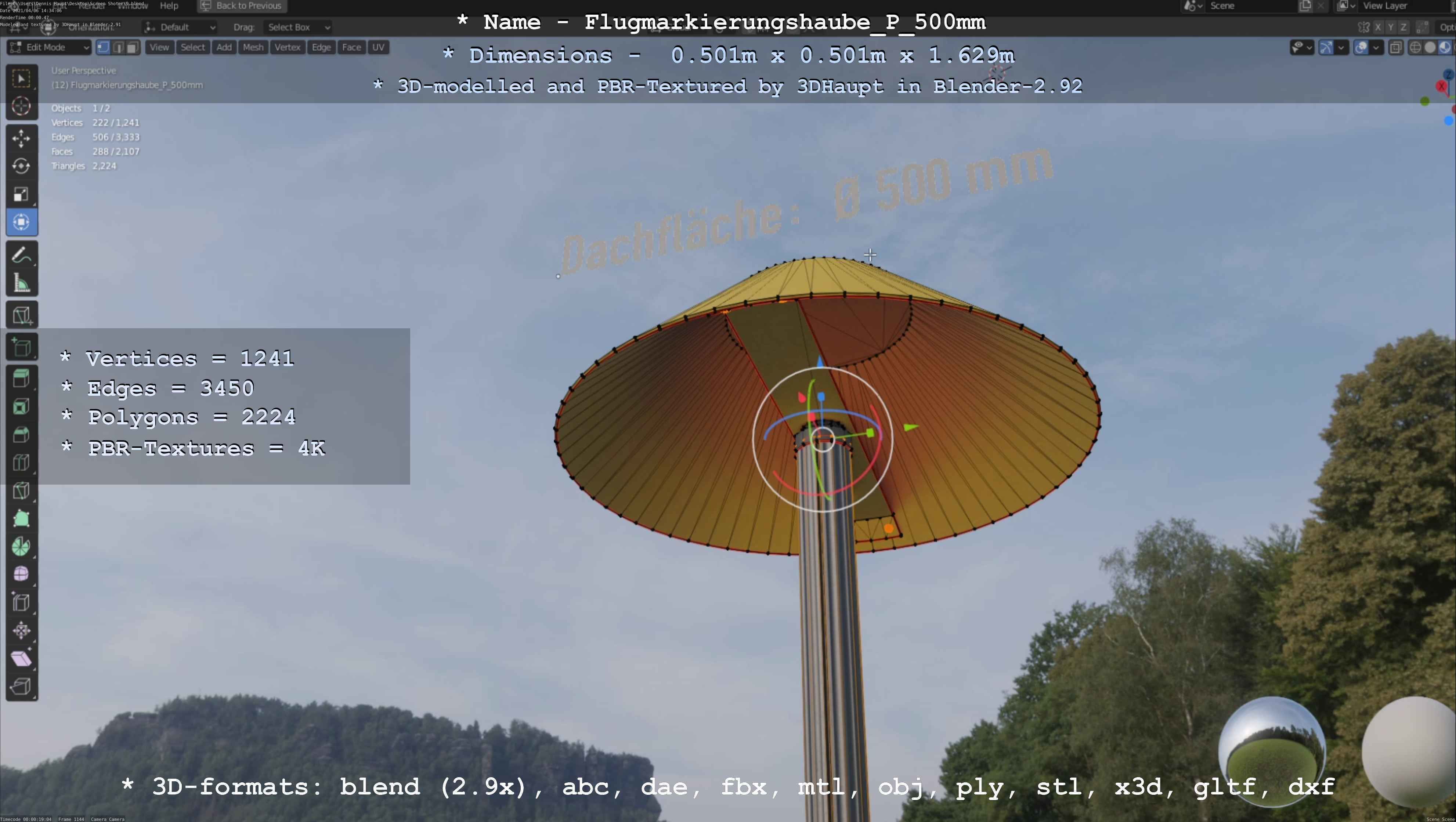Toggle viewport overlays display
This screenshot has width=1456, height=822.
pyautogui.click(x=1362, y=47)
